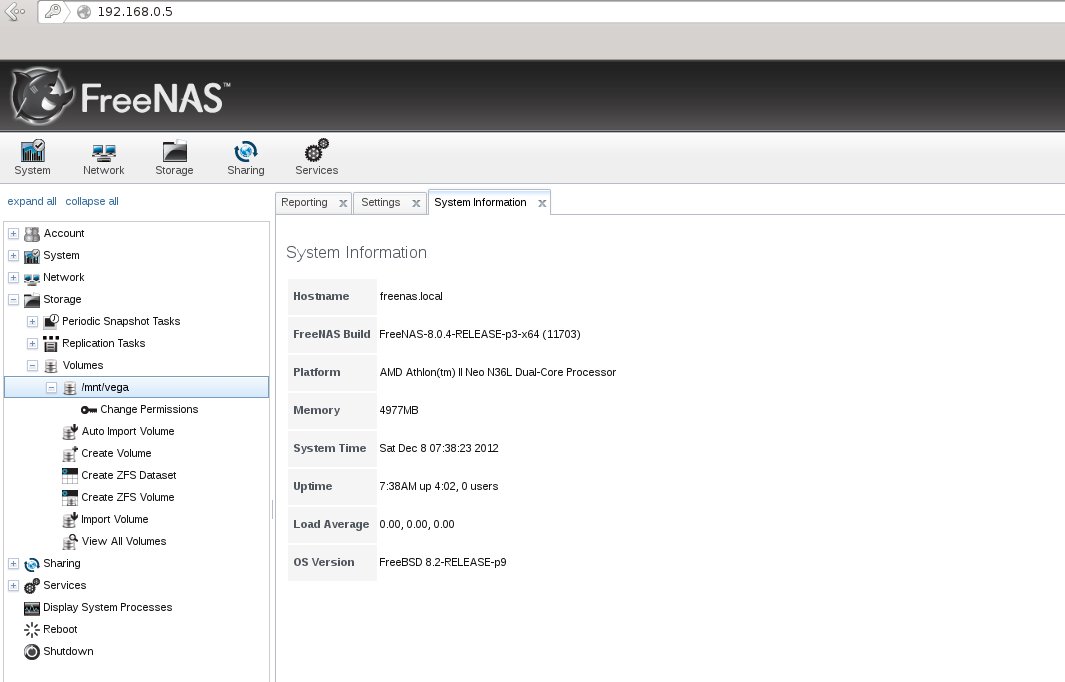Select Change Permissions under /mnt/vega
The image size is (1065, 682).
pyautogui.click(x=149, y=410)
